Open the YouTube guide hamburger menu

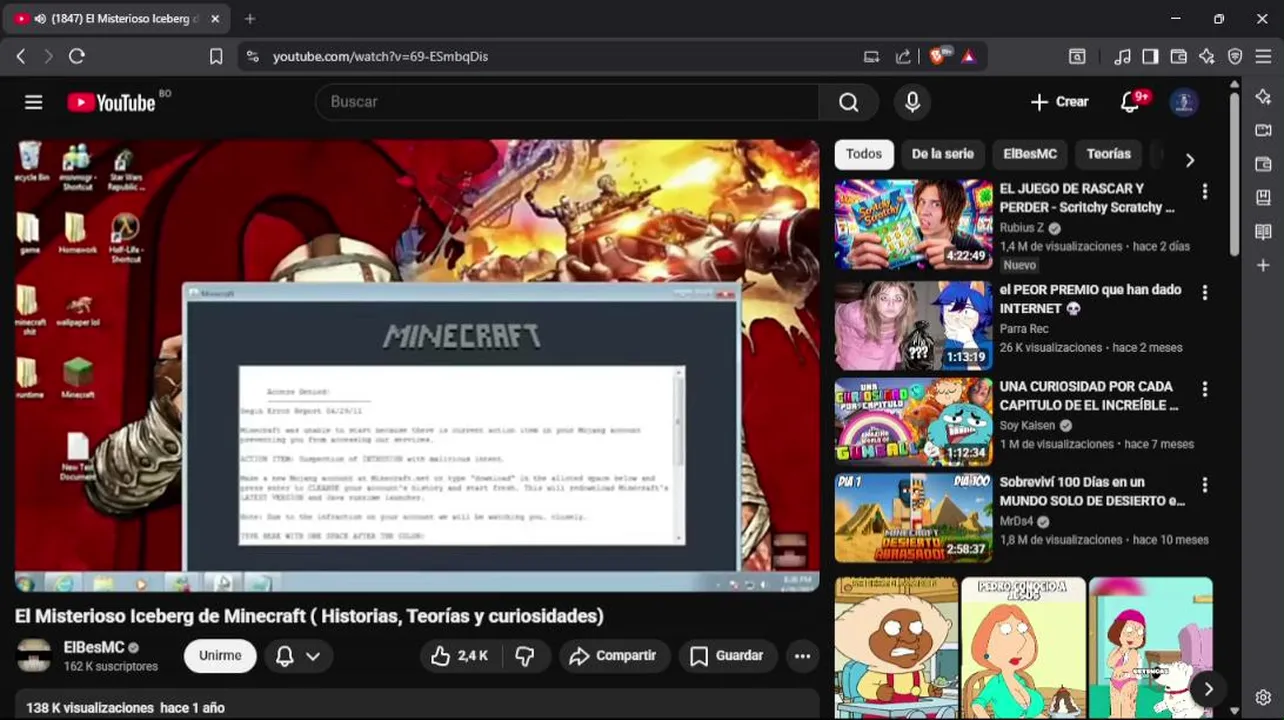[34, 102]
